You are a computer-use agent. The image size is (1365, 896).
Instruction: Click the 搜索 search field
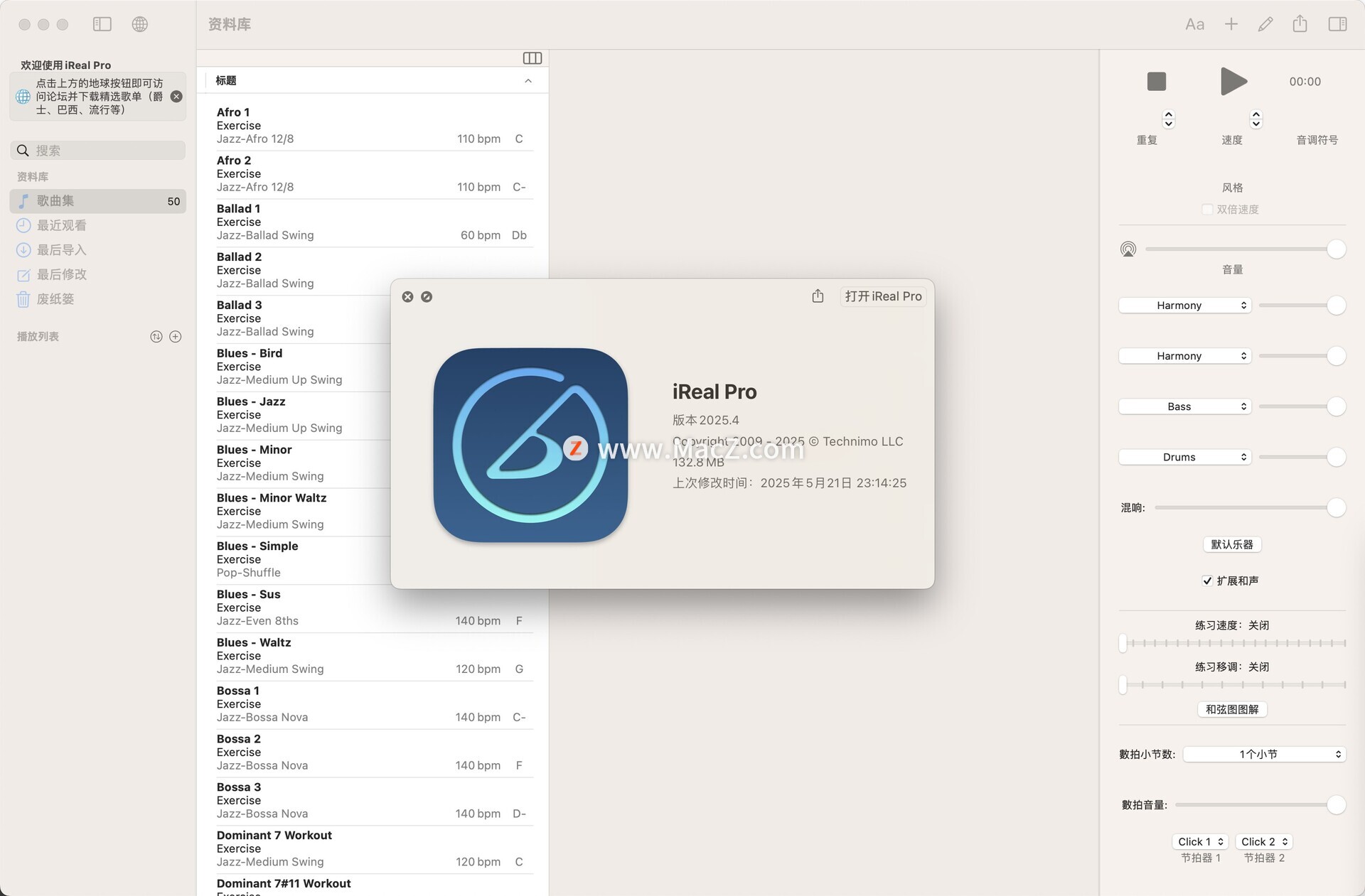click(98, 151)
